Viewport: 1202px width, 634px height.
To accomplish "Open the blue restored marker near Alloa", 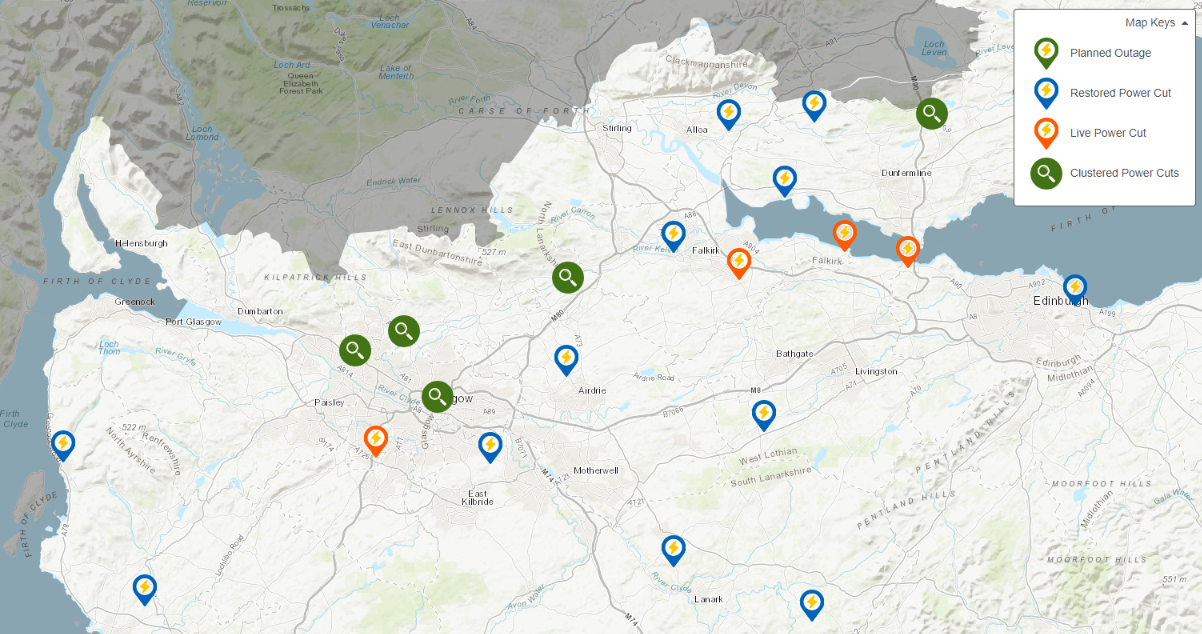I will coord(728,114).
